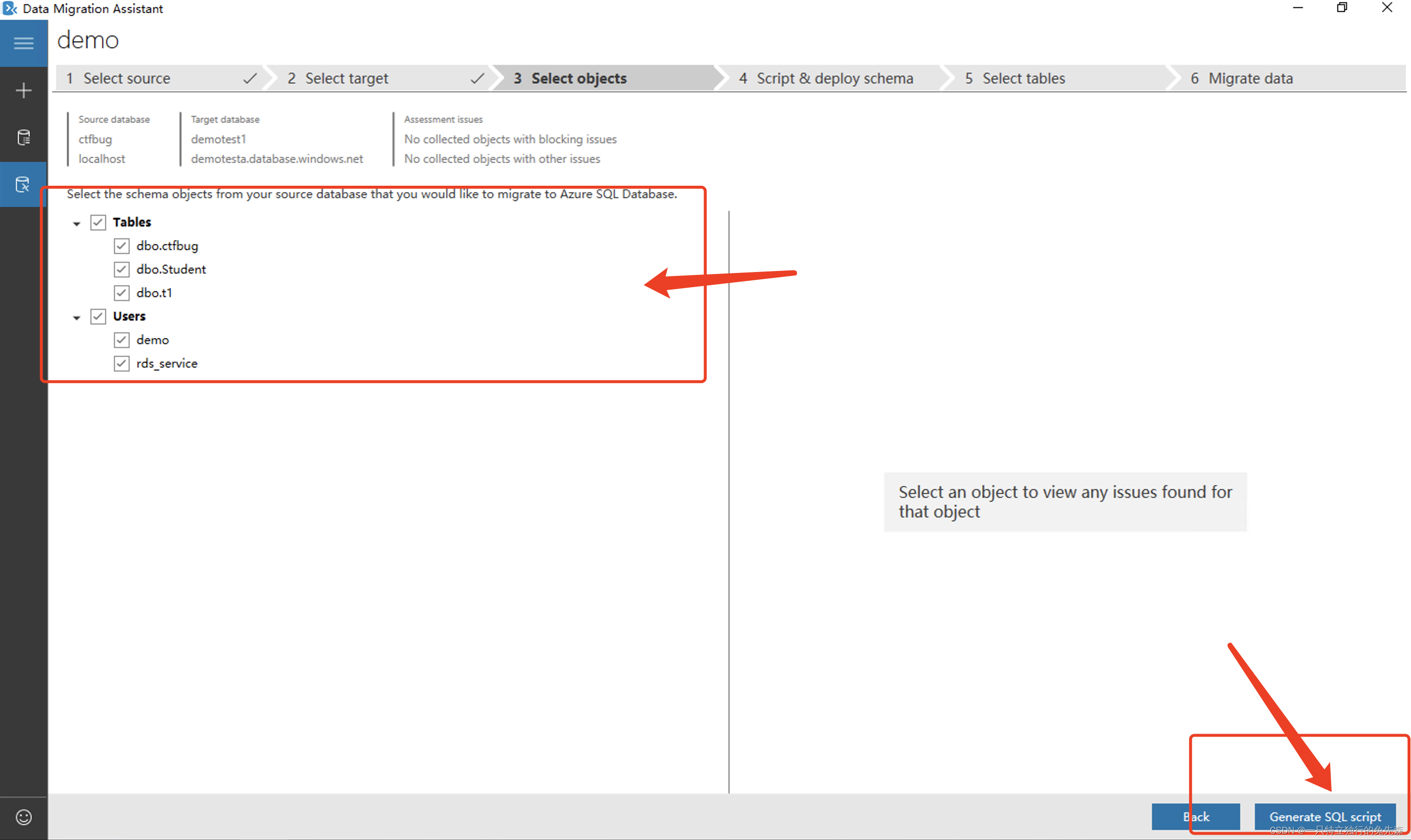Collapse the Tables tree node

tap(77, 222)
